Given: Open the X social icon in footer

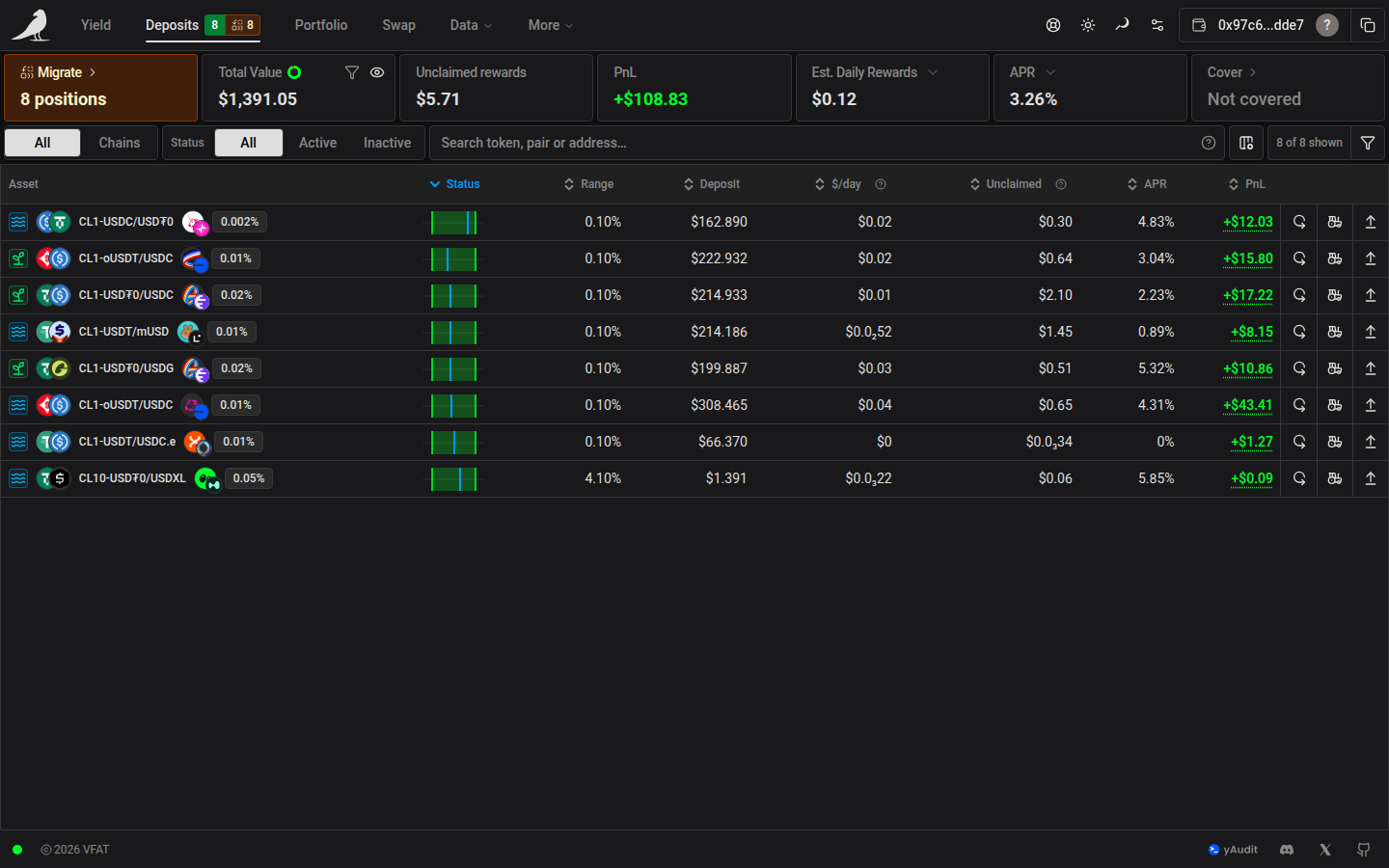Looking at the screenshot, I should point(1325,850).
